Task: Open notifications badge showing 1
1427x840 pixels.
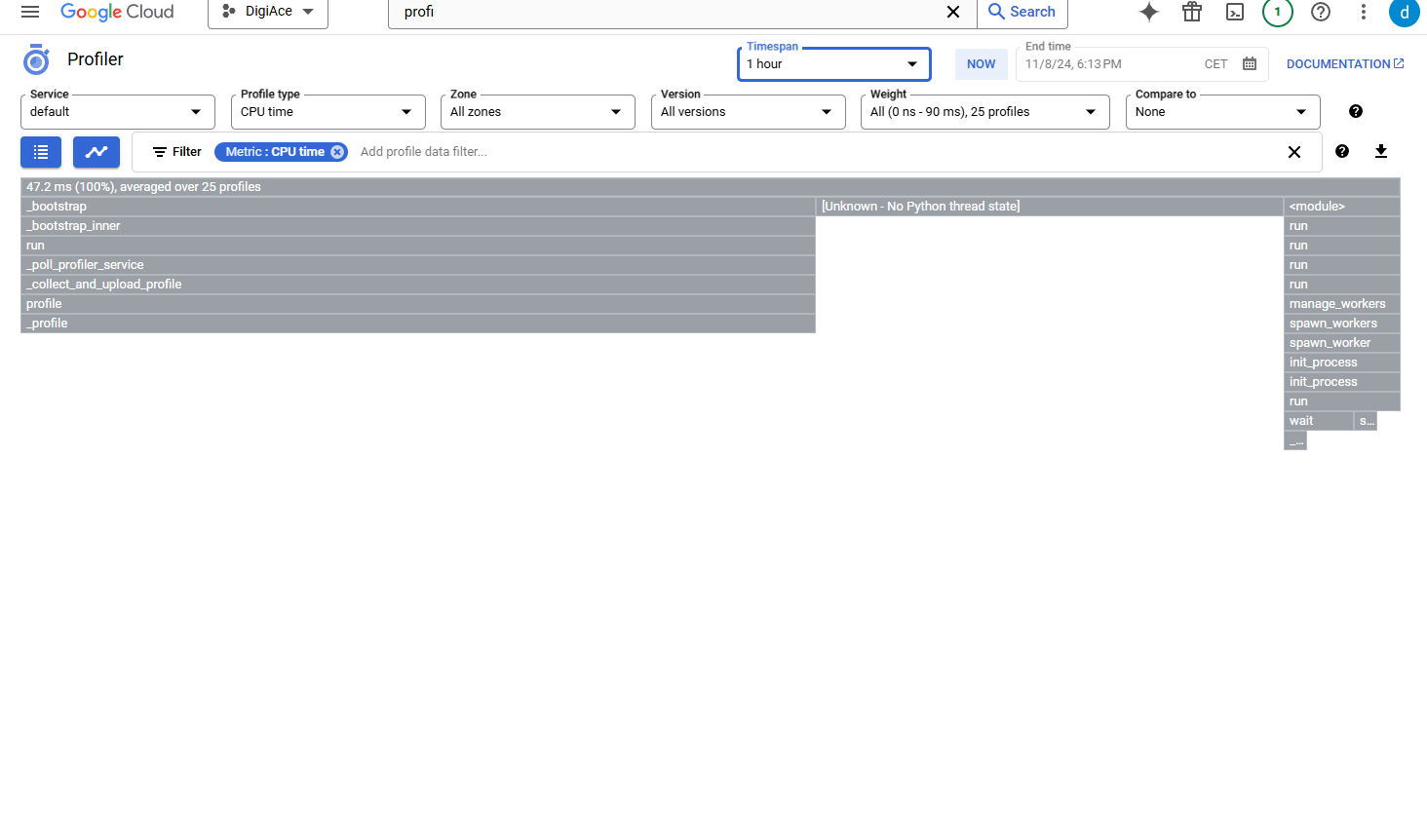Action: [x=1278, y=12]
